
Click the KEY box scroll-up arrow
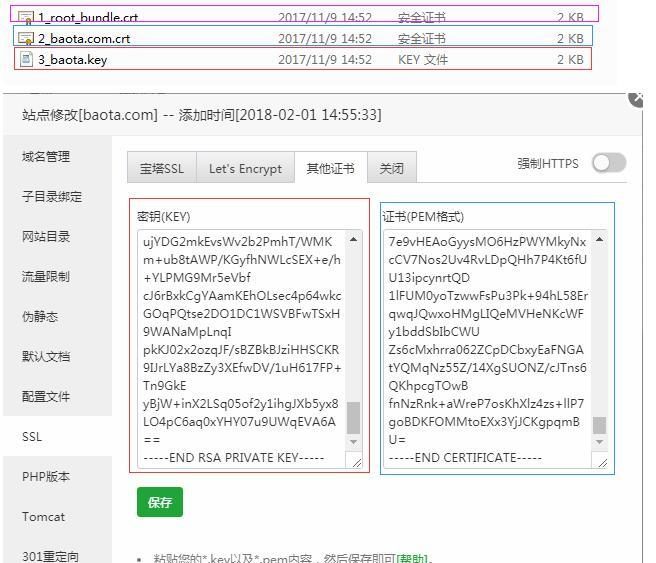tap(354, 240)
